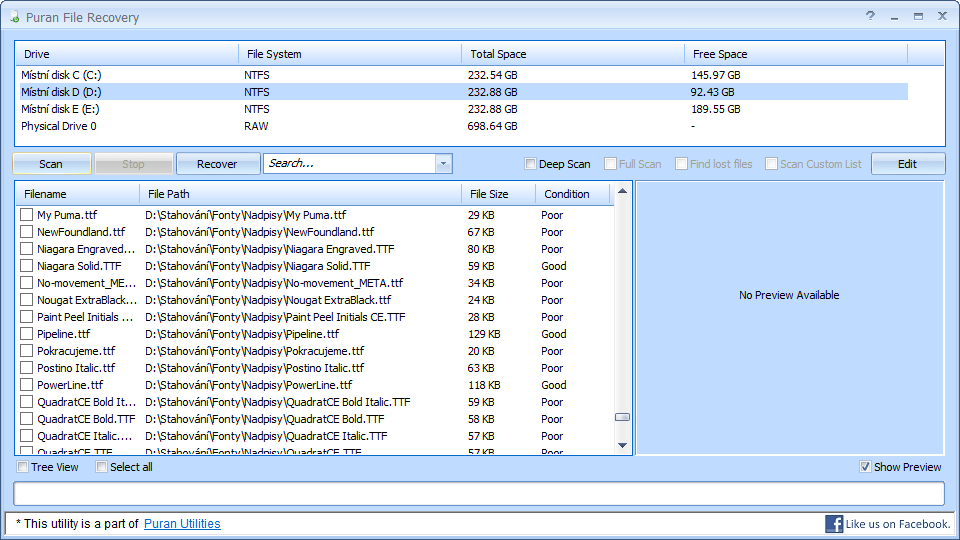The image size is (960, 540).
Task: Tick the checkbox for Pipeline.ttf
Action: 26,334
